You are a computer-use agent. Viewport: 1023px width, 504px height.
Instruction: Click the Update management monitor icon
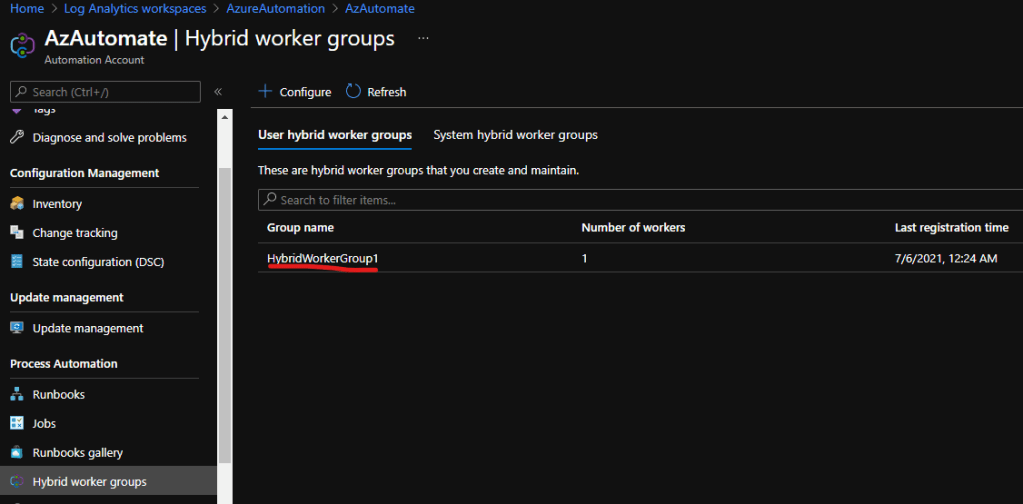(x=16, y=328)
